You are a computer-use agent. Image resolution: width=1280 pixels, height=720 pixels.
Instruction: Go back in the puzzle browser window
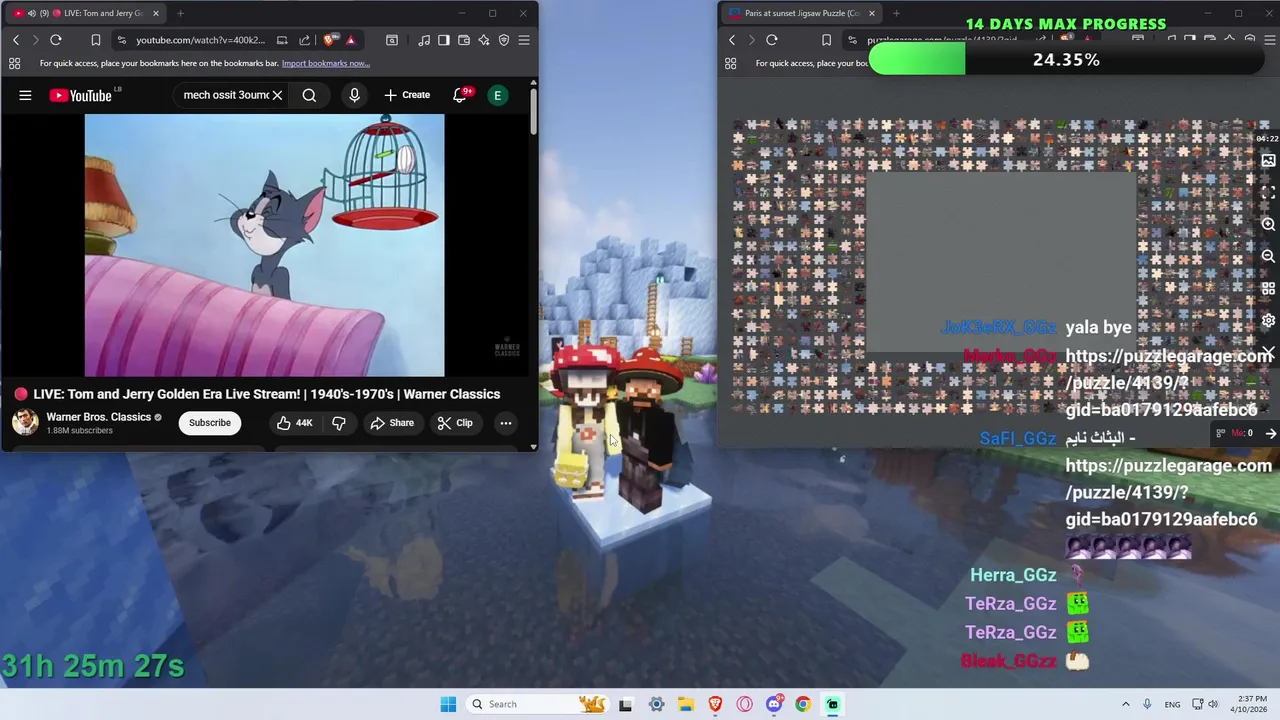click(732, 40)
